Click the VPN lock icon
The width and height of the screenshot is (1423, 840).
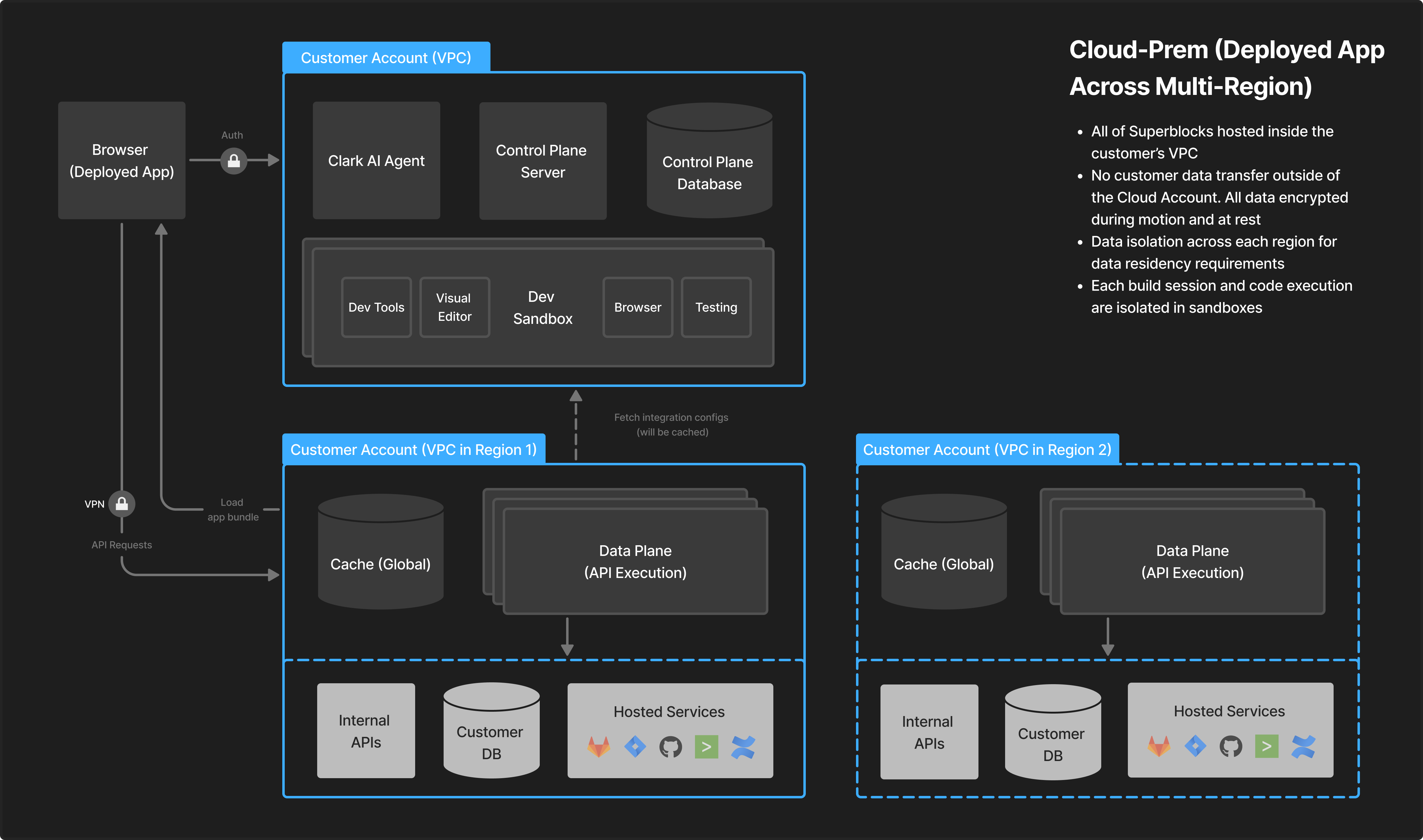click(x=122, y=504)
